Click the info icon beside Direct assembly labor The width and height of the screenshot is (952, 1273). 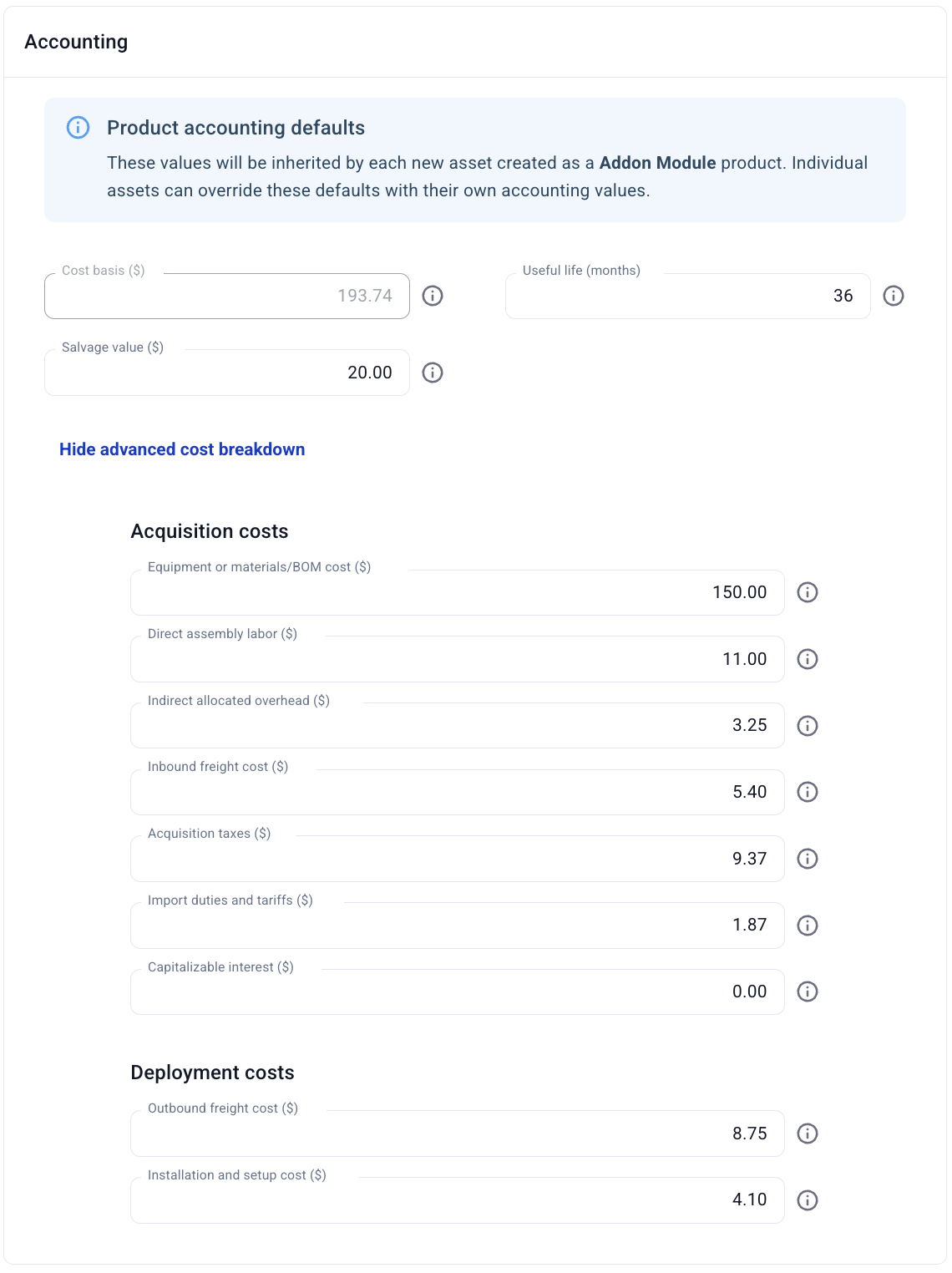(807, 659)
